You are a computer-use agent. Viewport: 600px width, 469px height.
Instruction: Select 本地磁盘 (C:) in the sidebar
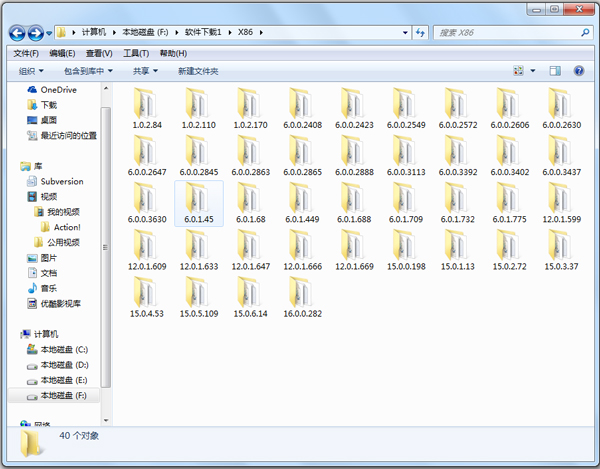click(64, 349)
